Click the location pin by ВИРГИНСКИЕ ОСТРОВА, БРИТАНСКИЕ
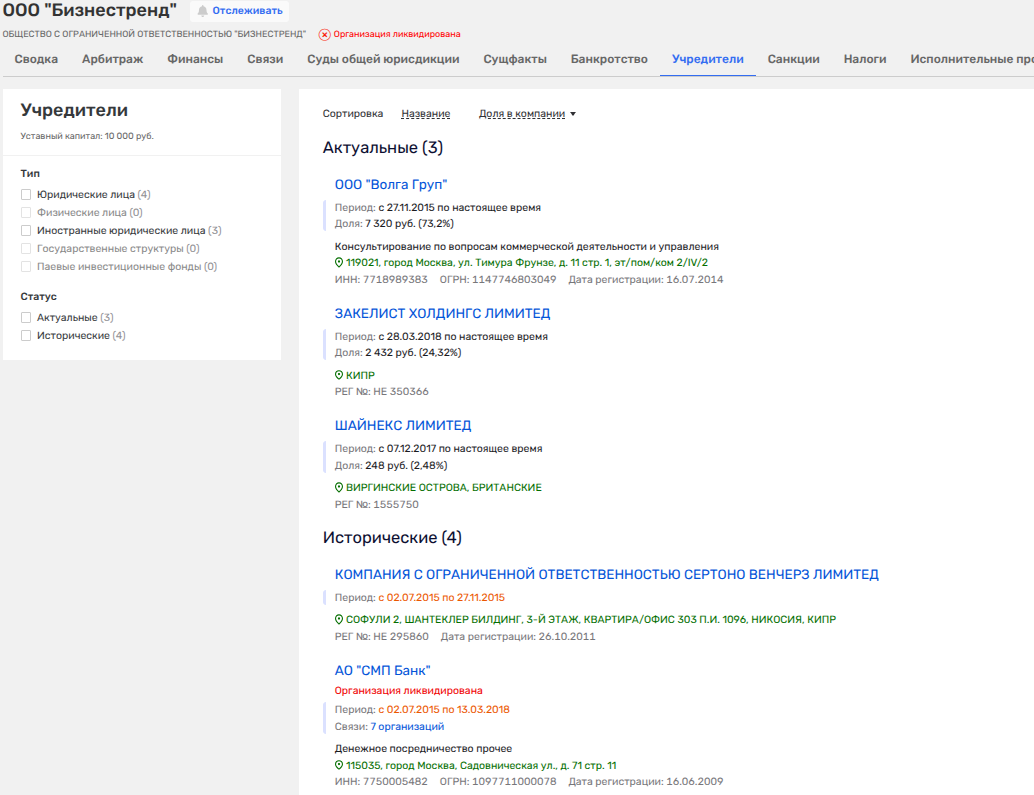The width and height of the screenshot is (1034, 795). (339, 487)
